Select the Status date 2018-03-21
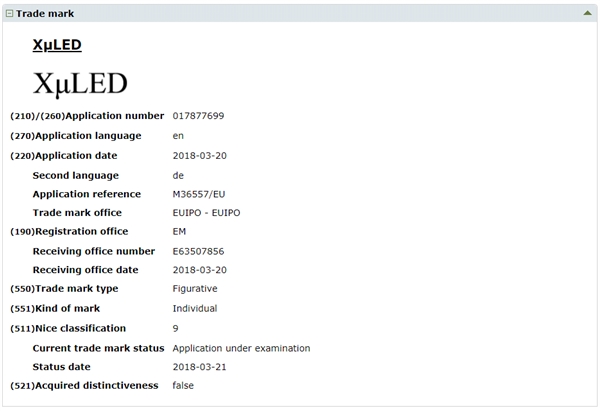600x411 pixels. pyautogui.click(x=201, y=367)
